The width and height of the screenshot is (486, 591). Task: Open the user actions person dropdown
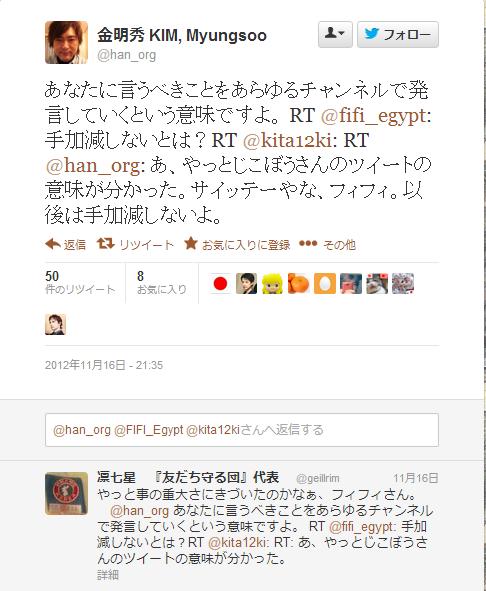coord(335,34)
